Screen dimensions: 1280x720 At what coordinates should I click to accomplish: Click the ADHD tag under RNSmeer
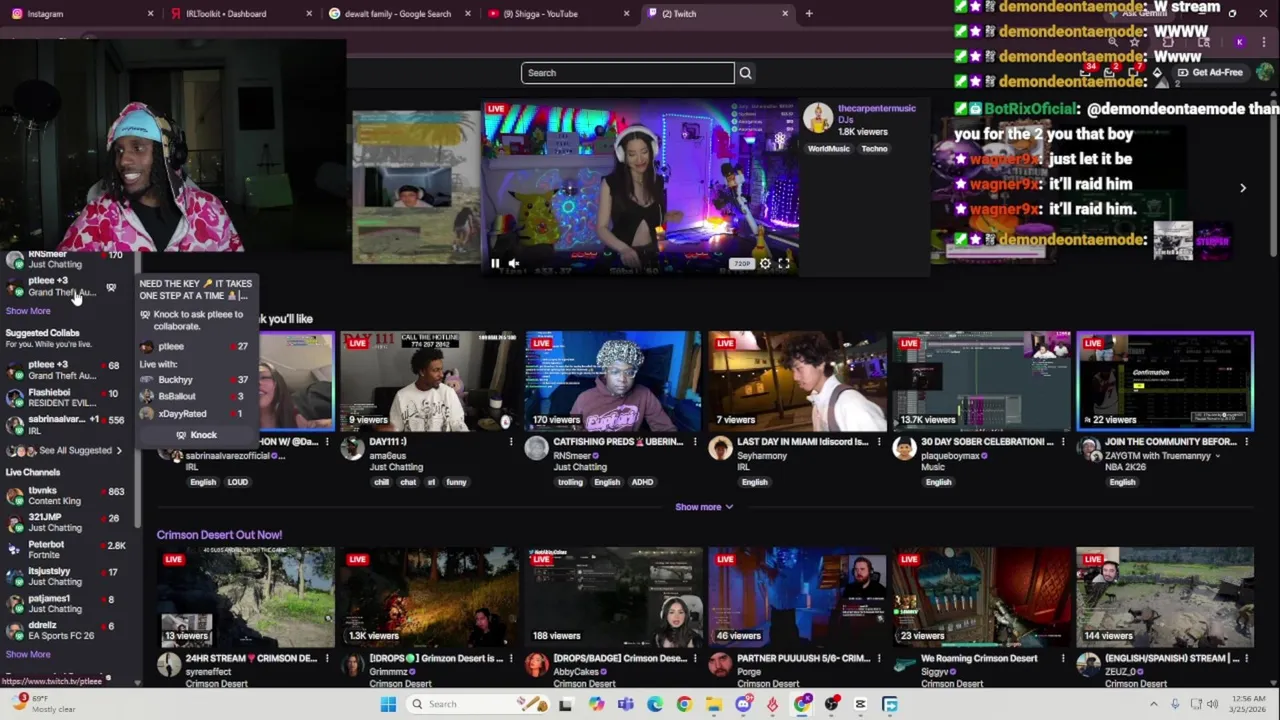[x=642, y=482]
